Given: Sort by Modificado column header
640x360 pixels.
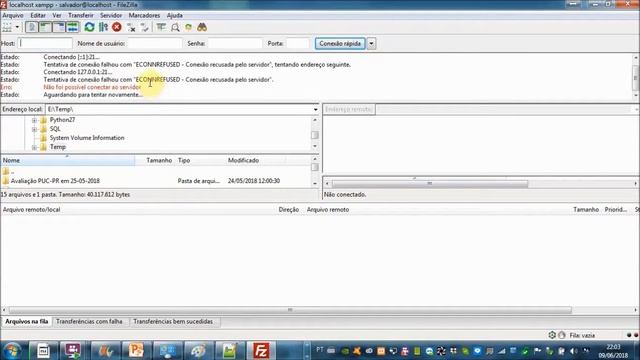Looking at the screenshot, I should (x=256, y=160).
